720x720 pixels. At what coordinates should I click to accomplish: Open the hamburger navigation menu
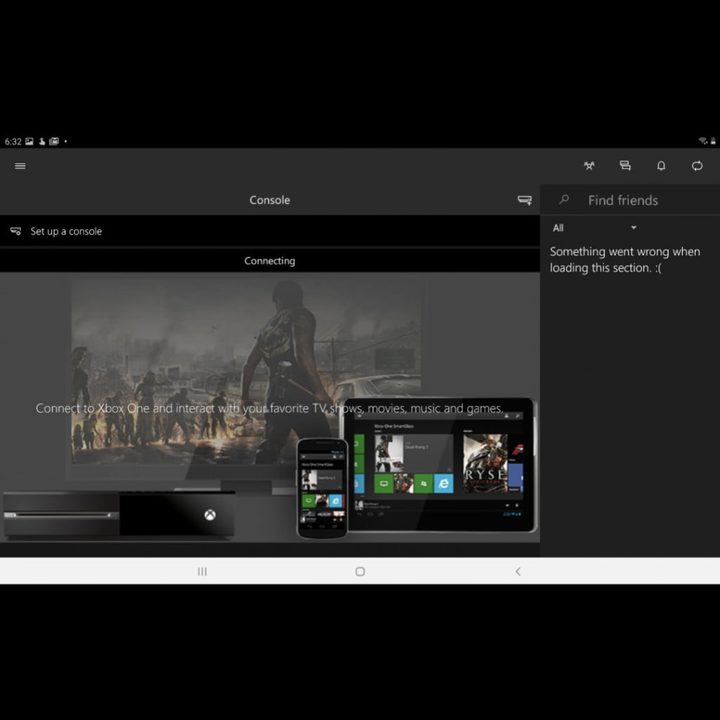tap(20, 166)
